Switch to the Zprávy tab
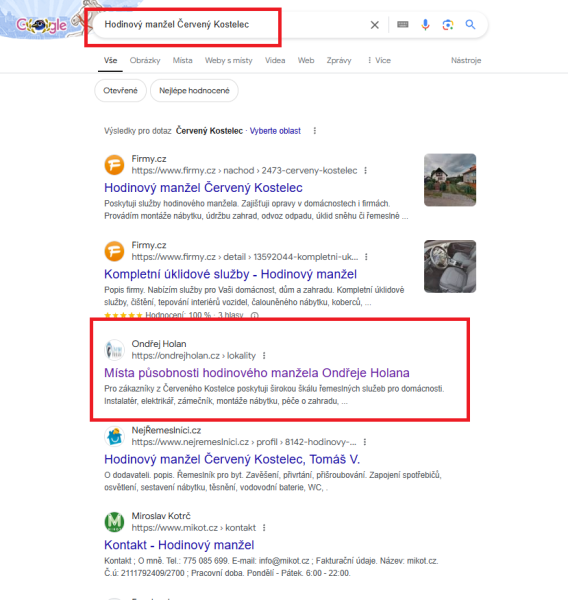Screen dimensions: 568x600 (339, 60)
